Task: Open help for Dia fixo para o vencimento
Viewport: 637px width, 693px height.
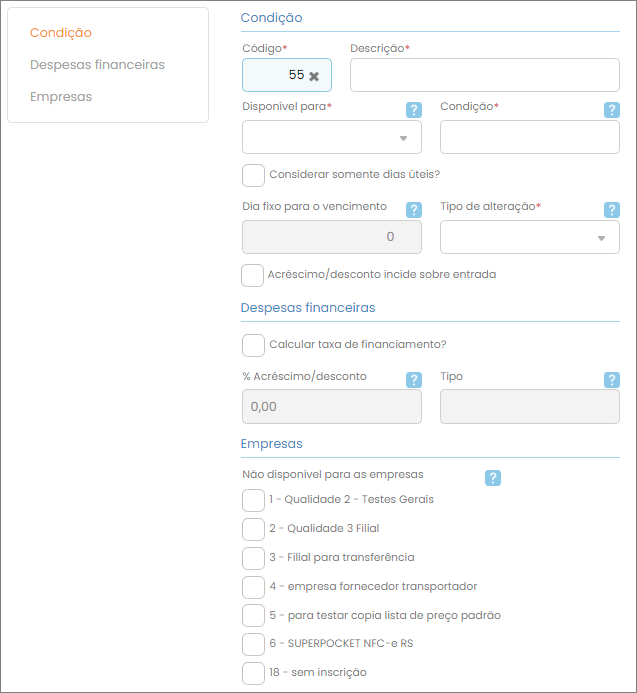Action: point(413,210)
